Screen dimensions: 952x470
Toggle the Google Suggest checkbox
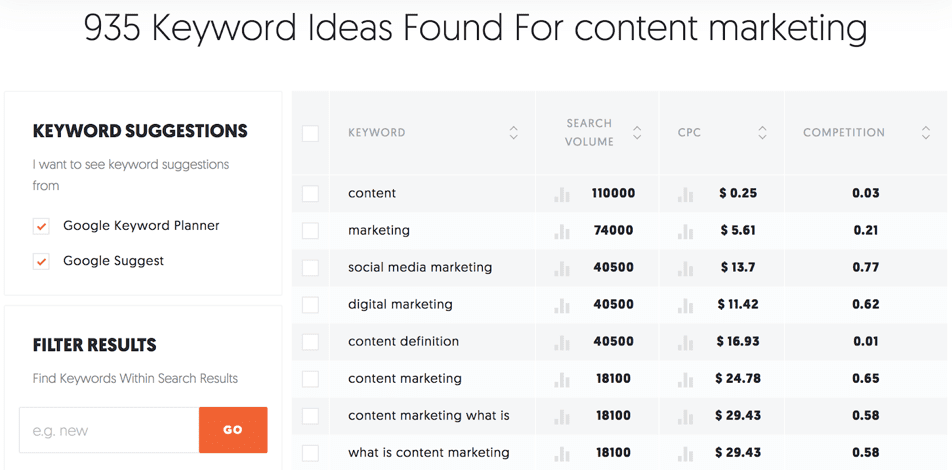41,261
